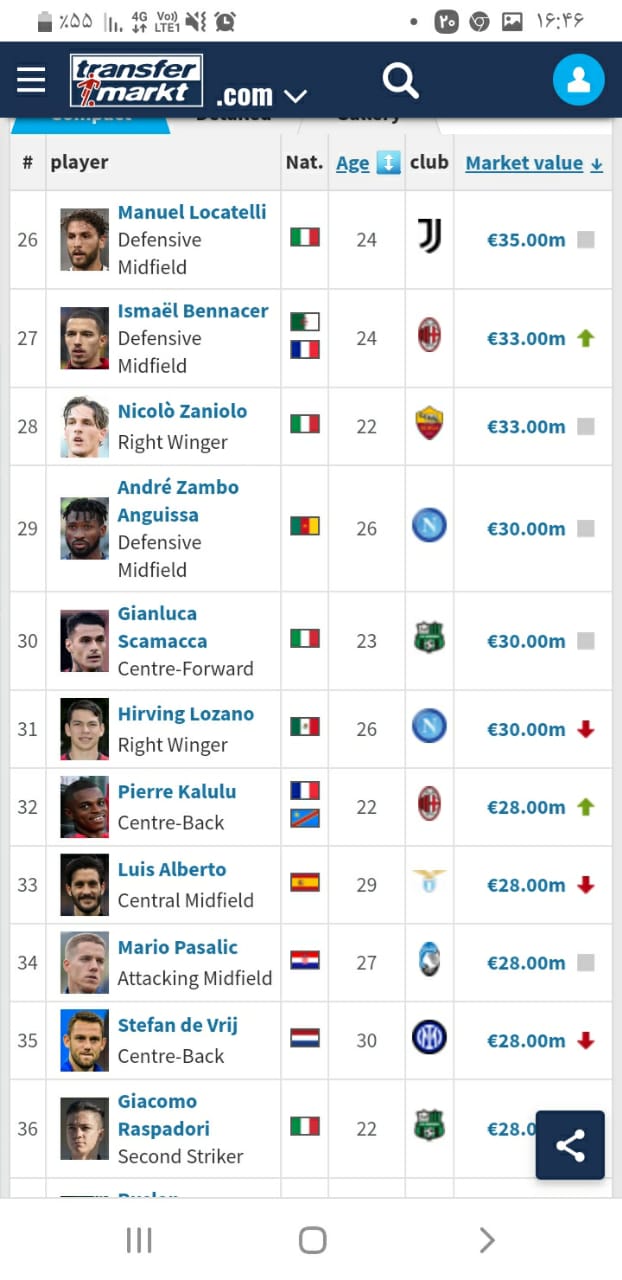
Task: Open the user profile icon
Action: [x=578, y=80]
